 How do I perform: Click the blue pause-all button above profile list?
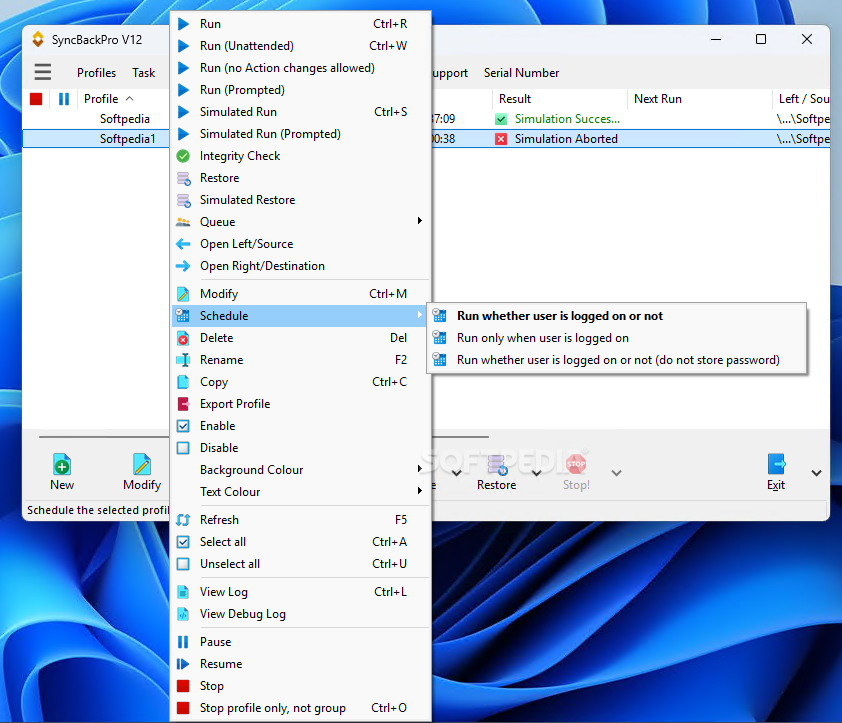tap(64, 99)
